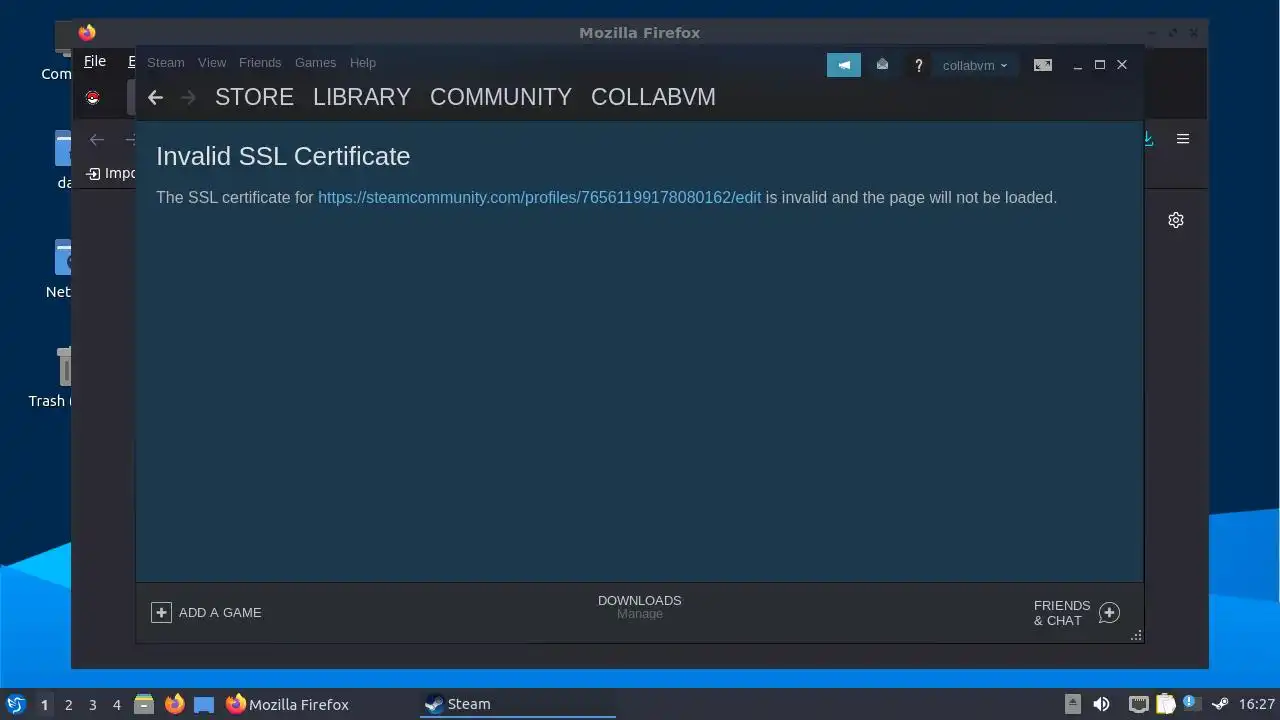Click the Pokeball tab icon in Firefox
Screen dimensions: 1280x720
point(92,98)
